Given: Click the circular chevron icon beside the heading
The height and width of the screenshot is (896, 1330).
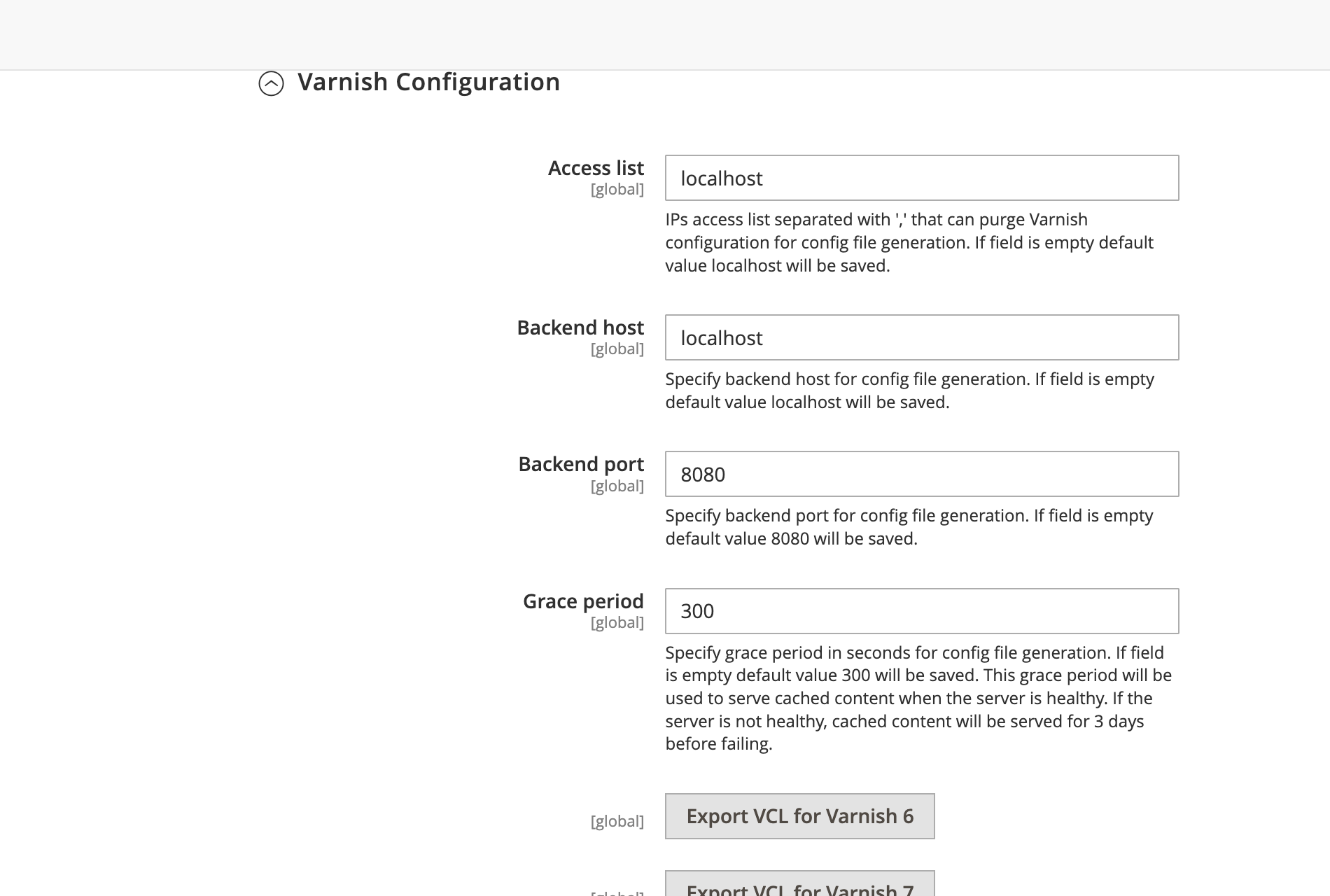Looking at the screenshot, I should coord(272,84).
